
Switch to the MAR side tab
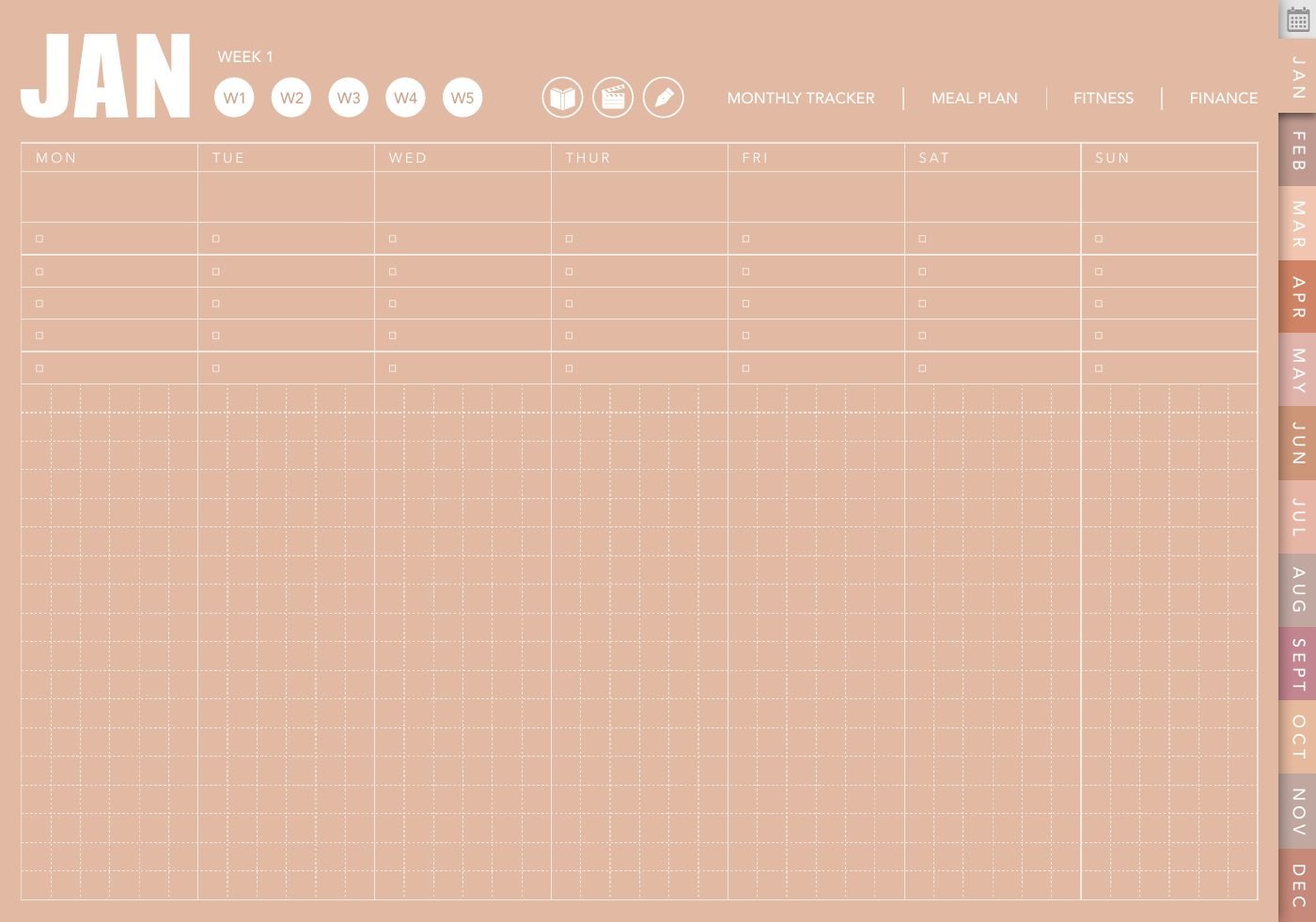click(1298, 224)
